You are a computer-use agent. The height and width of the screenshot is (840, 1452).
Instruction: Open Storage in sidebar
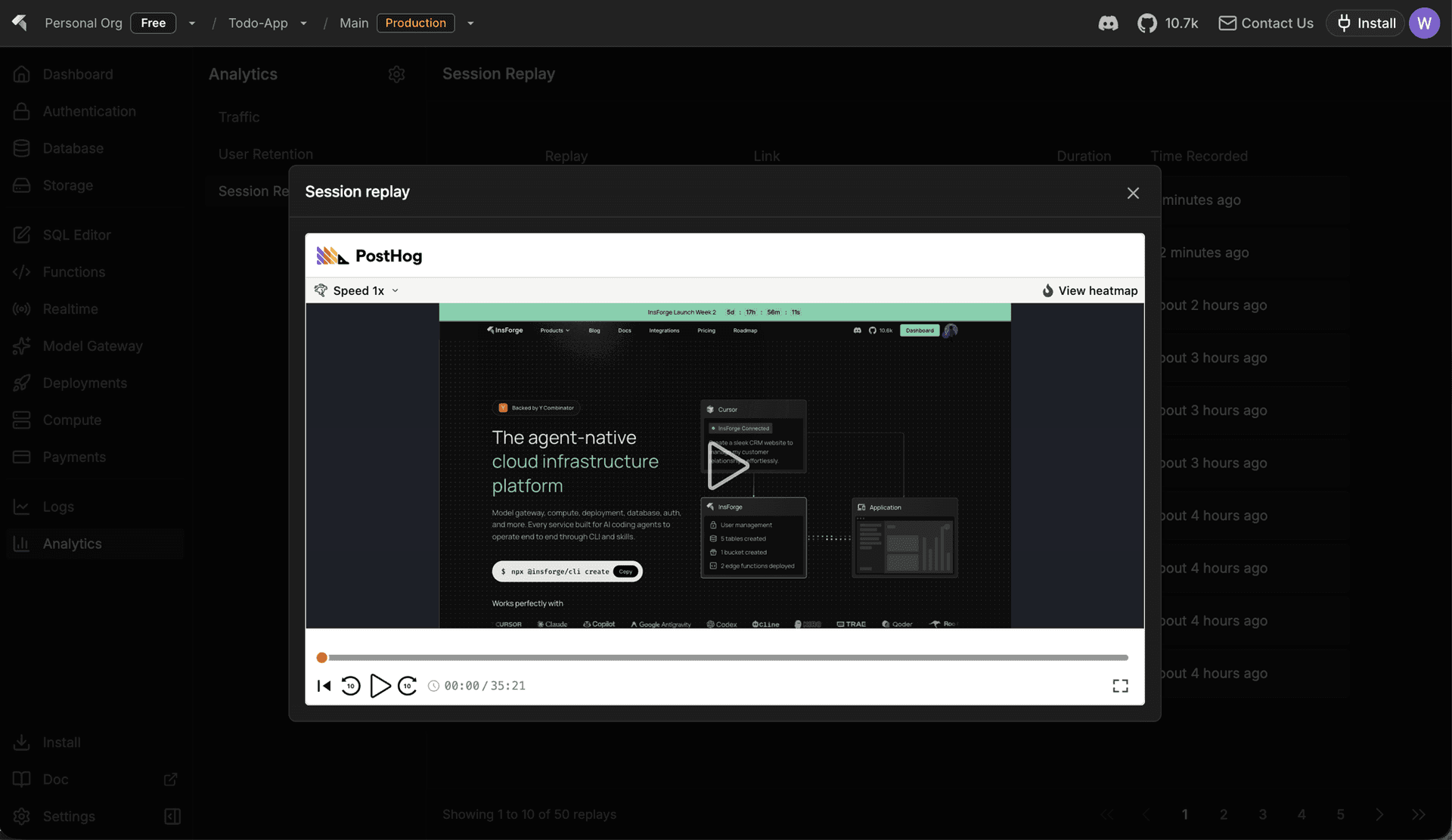pyautogui.click(x=68, y=185)
